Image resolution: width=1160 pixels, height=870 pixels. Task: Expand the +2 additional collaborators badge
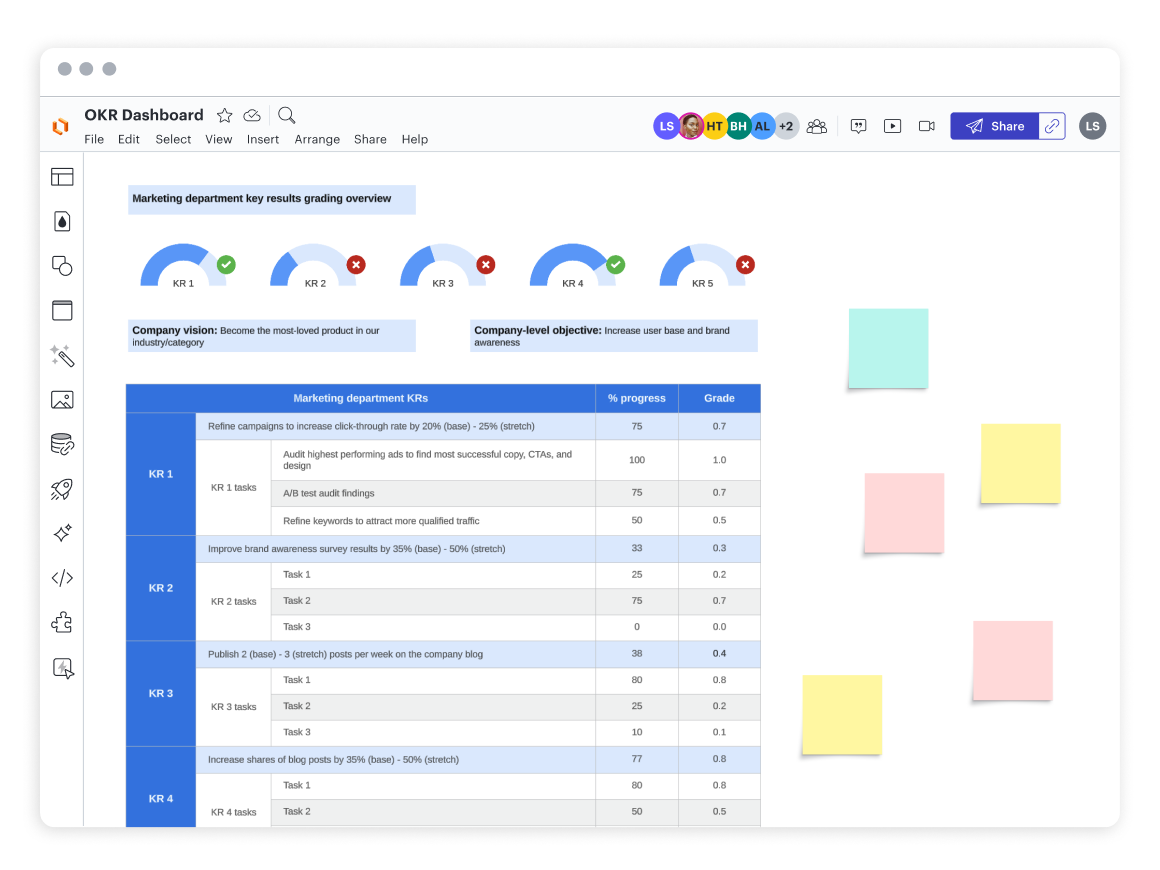pos(786,126)
